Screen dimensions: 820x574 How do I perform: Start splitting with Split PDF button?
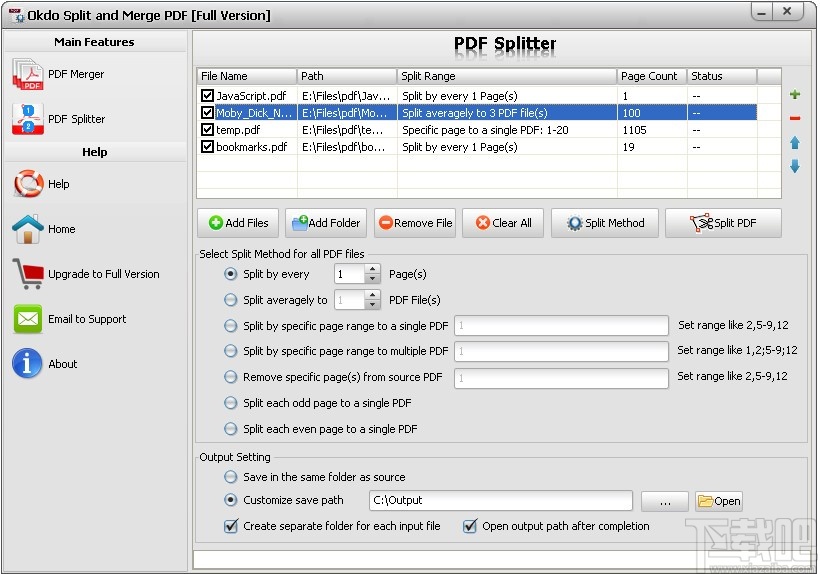click(x=723, y=223)
